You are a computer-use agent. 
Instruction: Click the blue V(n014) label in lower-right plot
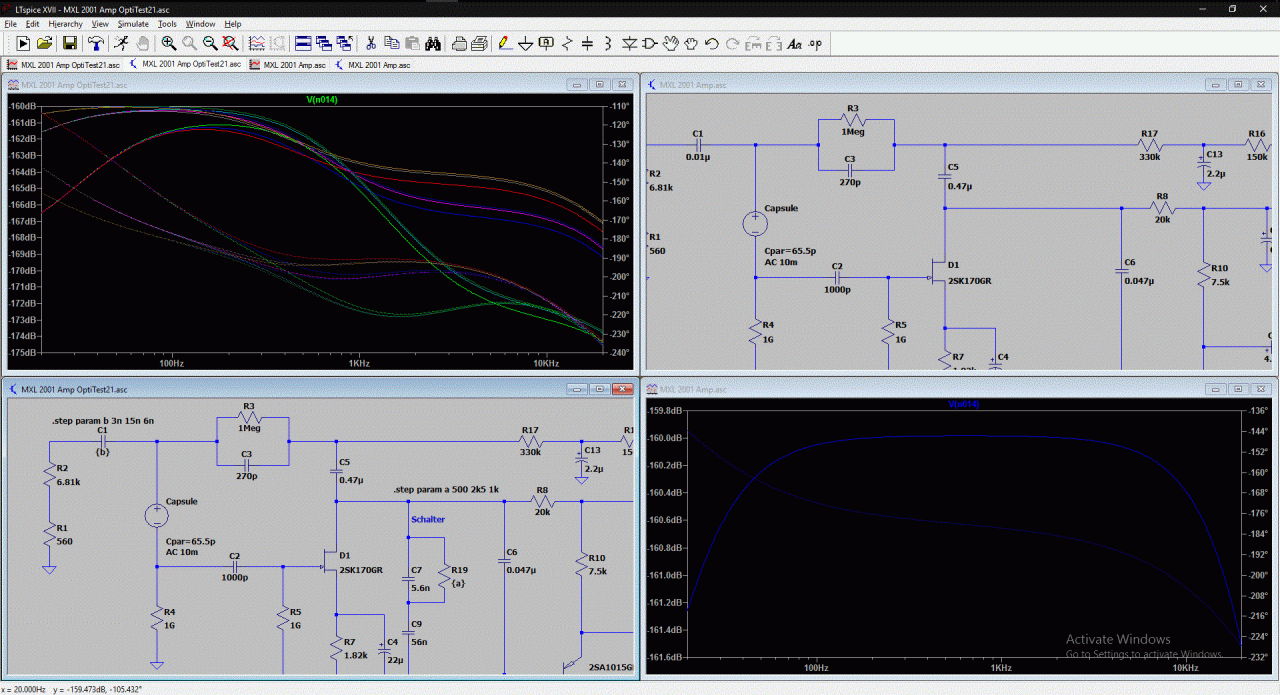click(962, 404)
